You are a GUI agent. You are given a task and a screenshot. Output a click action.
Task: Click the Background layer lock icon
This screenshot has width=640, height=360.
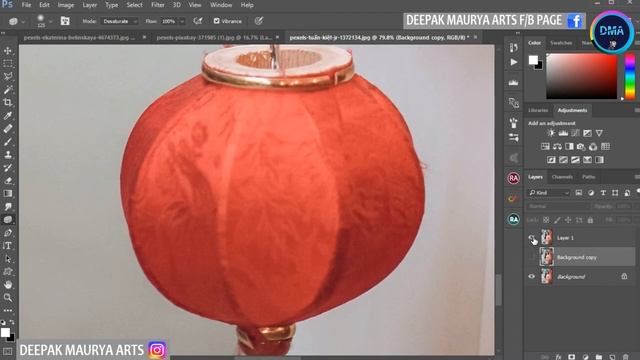[624, 276]
